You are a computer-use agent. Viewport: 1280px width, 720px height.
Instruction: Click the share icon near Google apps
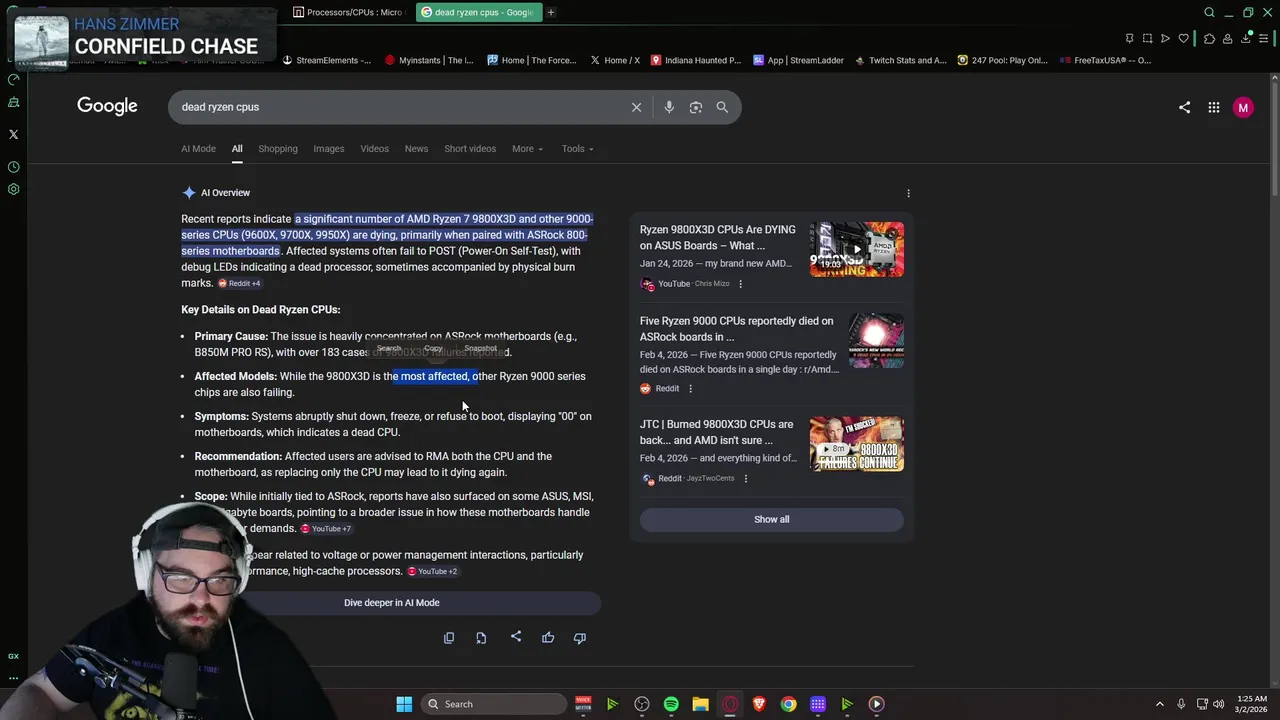click(x=1184, y=107)
